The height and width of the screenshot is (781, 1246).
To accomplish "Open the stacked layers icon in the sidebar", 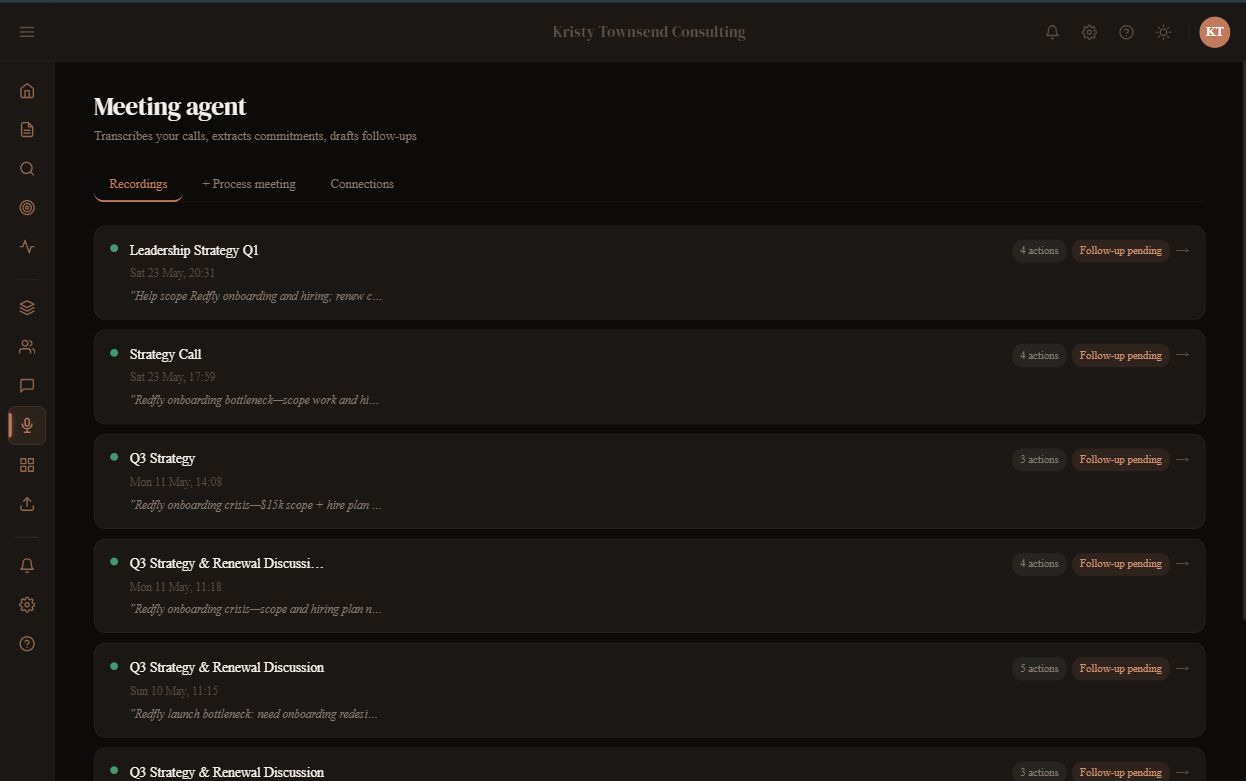I will [x=27, y=308].
